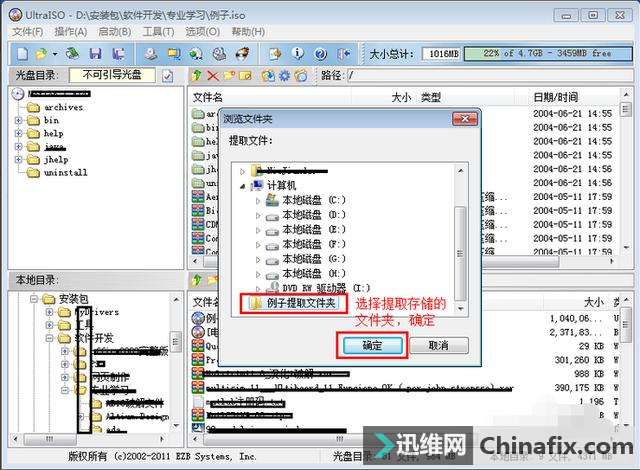The height and width of the screenshot is (470, 640).
Task: Click the blue gear Properties icon
Action: pos(284,75)
